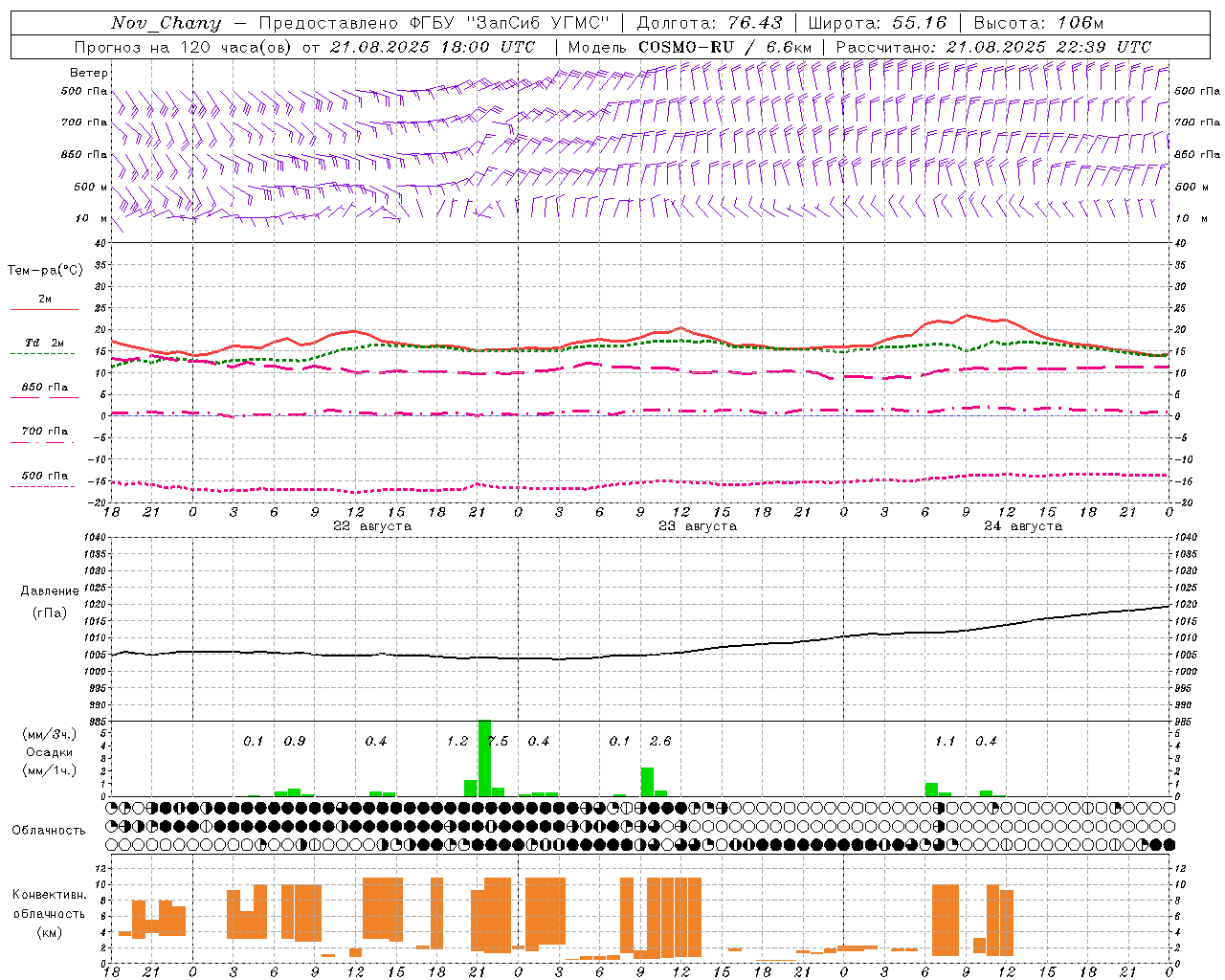This screenshot has height=980, width=1225.
Task: Click the latitude value "Широта: 55.16"
Action: 878,23
